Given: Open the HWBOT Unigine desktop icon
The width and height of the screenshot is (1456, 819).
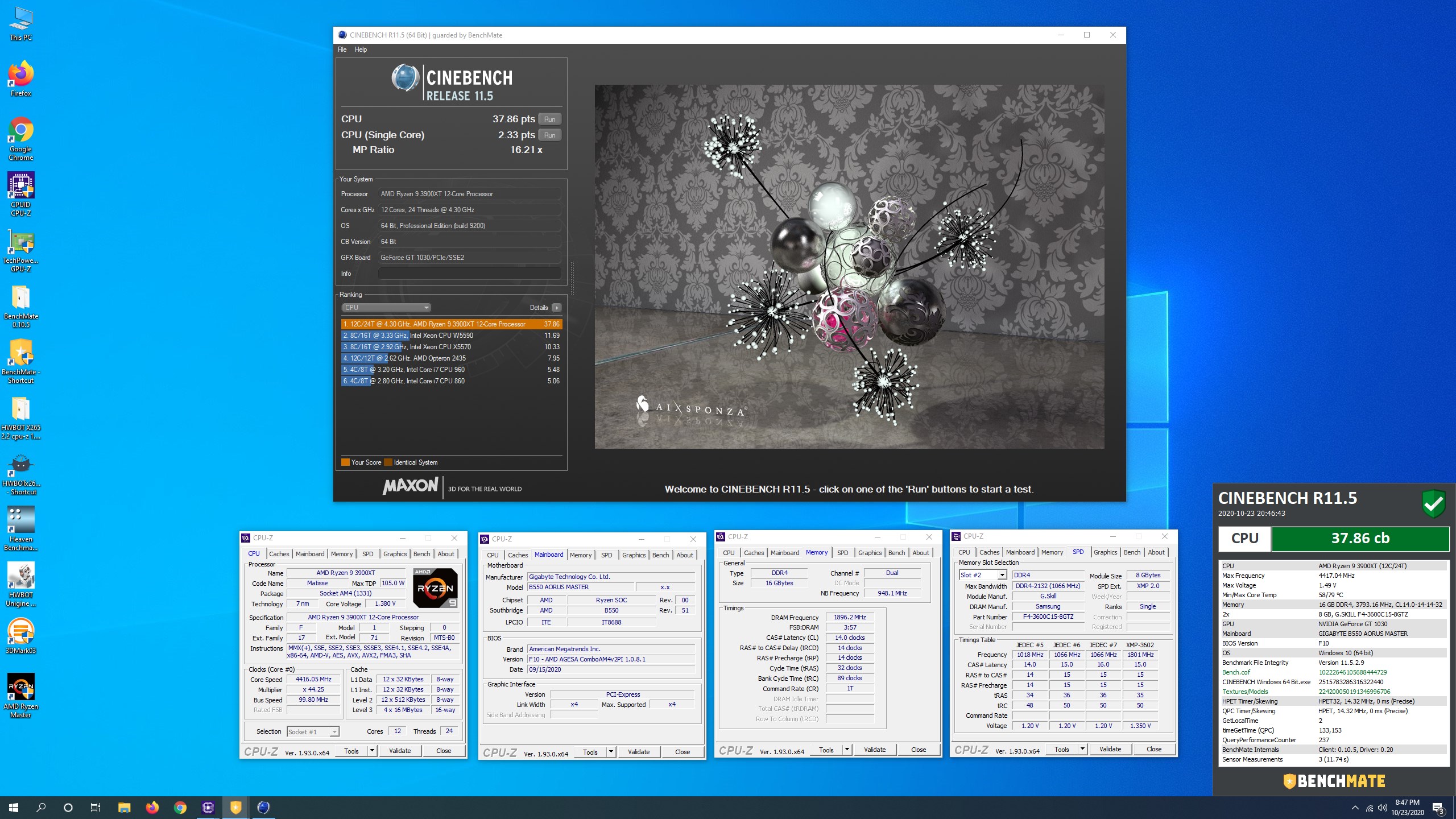Looking at the screenshot, I should (21, 585).
